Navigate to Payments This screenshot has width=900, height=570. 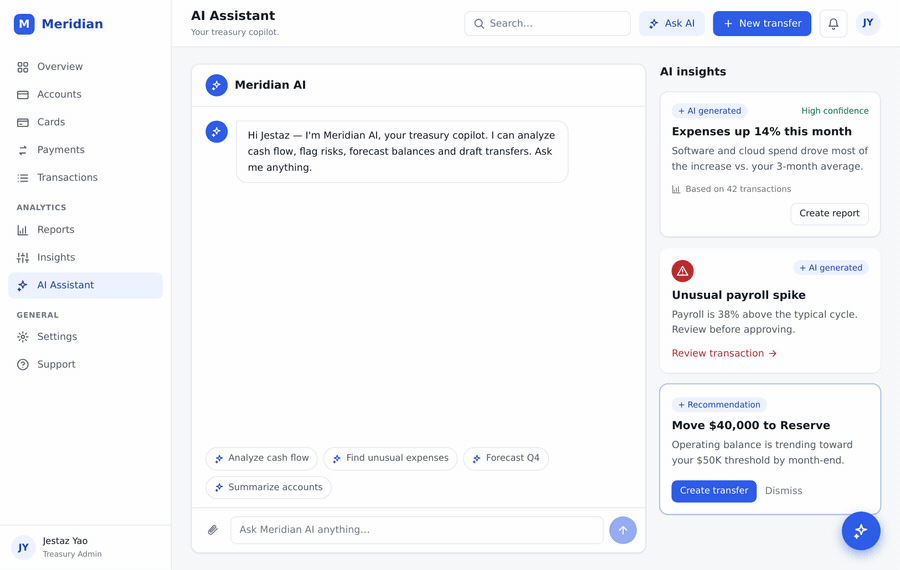click(85, 150)
